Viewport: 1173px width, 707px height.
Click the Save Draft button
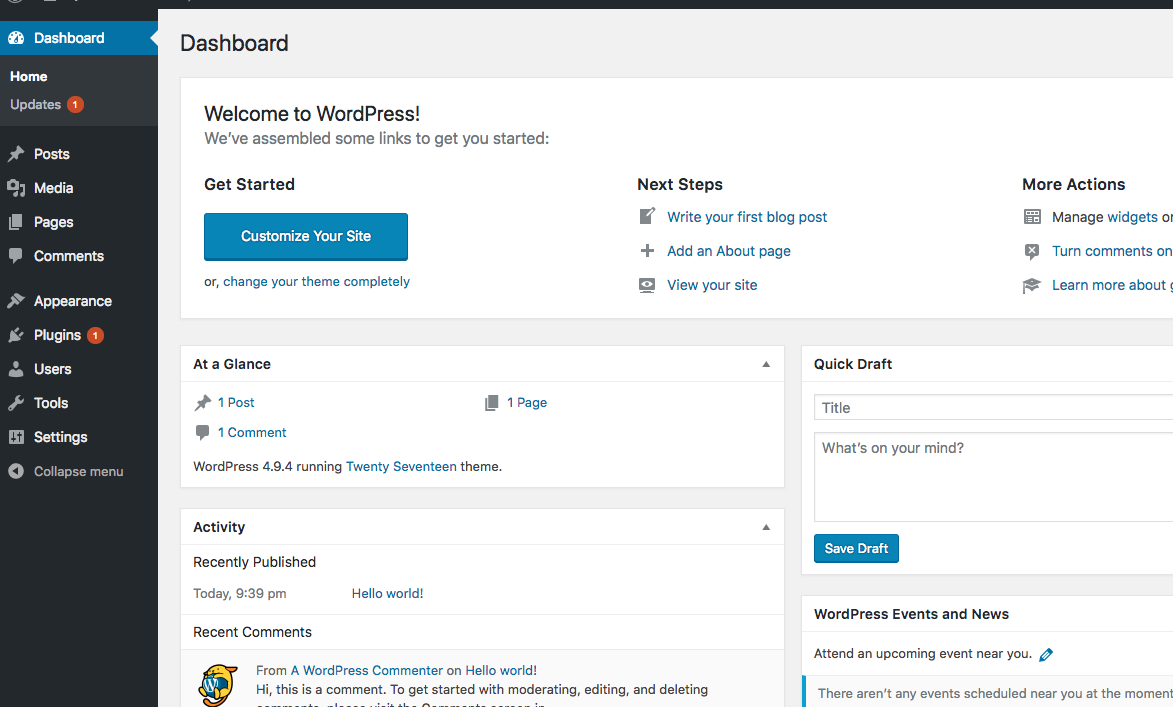856,548
